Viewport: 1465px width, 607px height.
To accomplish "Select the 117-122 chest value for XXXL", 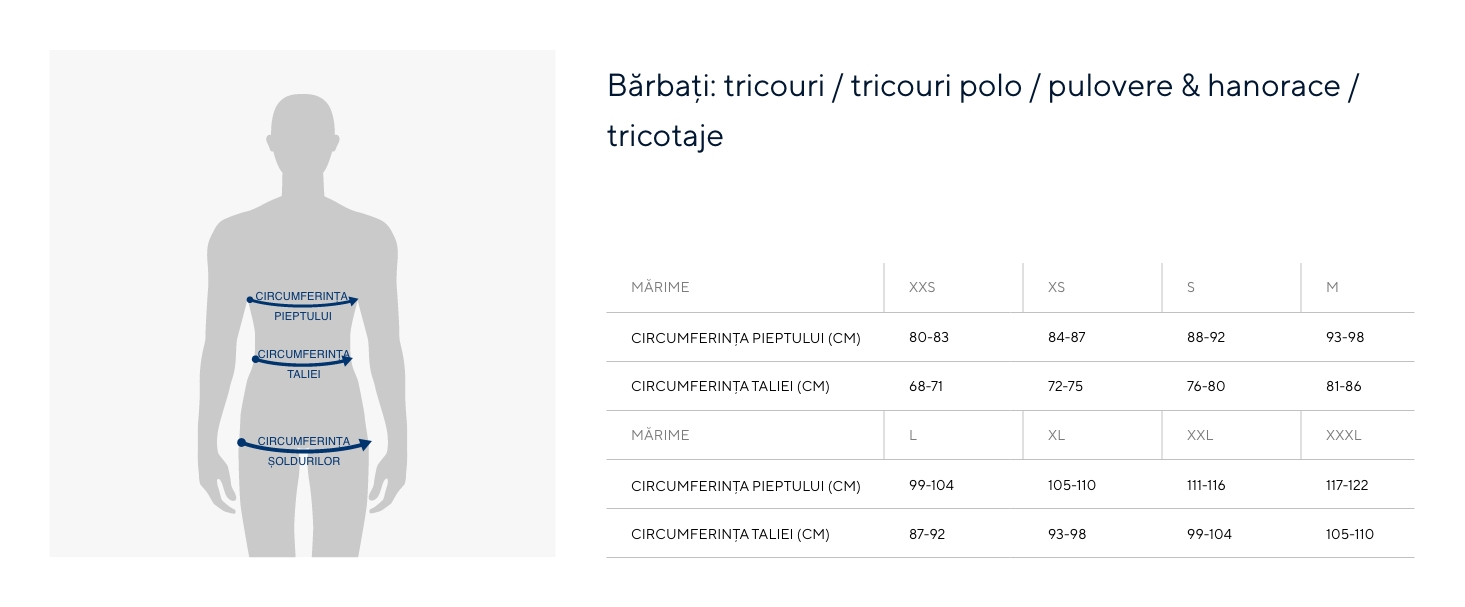I will (1347, 486).
